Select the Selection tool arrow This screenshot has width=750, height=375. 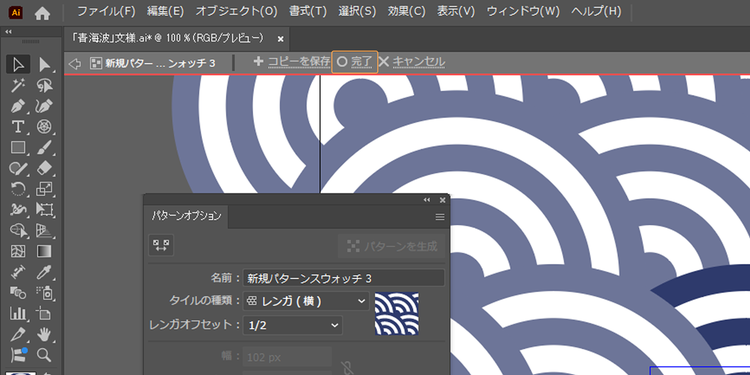(18, 64)
